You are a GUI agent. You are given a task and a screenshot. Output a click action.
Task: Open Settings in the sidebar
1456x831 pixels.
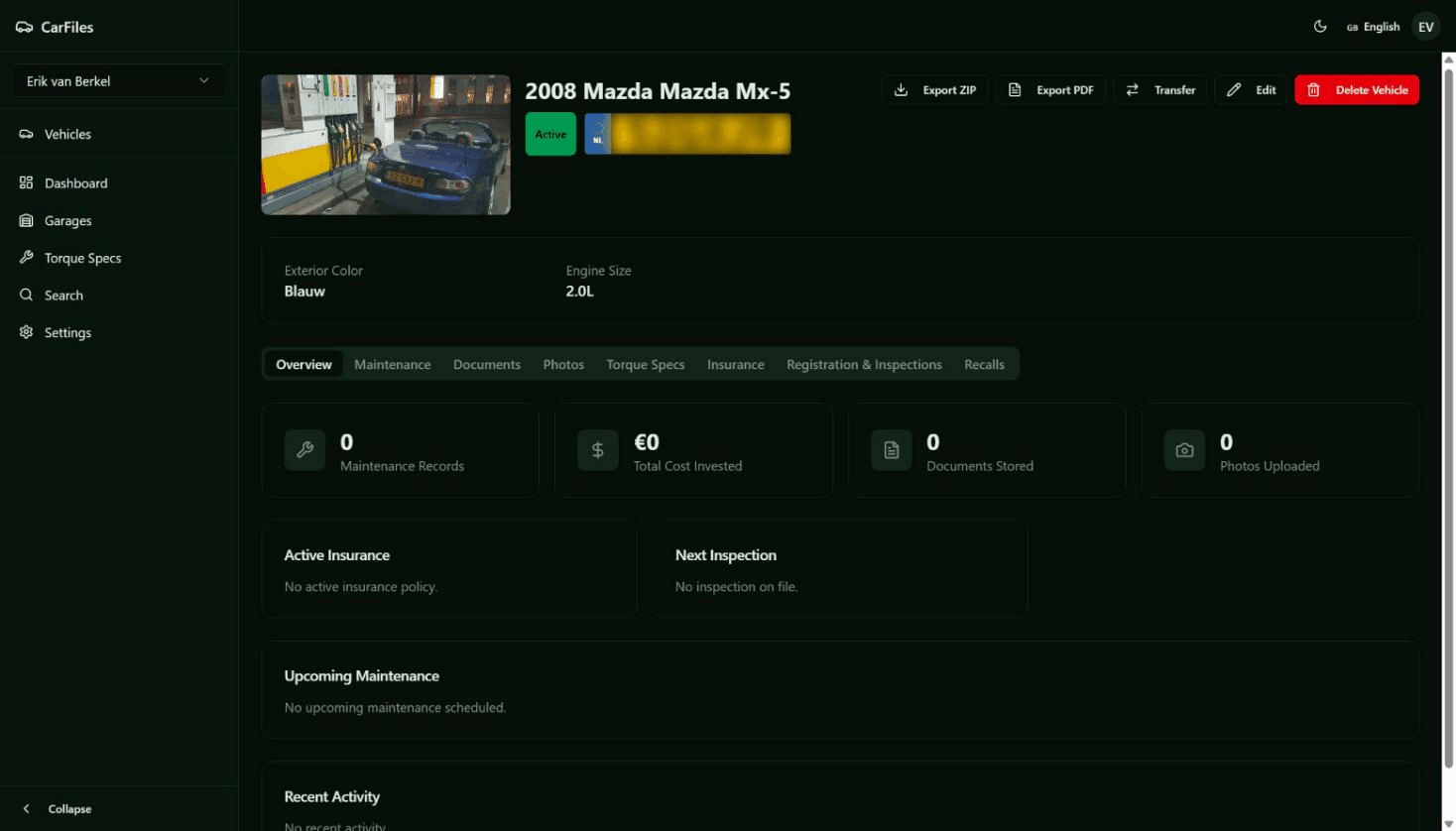click(118, 332)
